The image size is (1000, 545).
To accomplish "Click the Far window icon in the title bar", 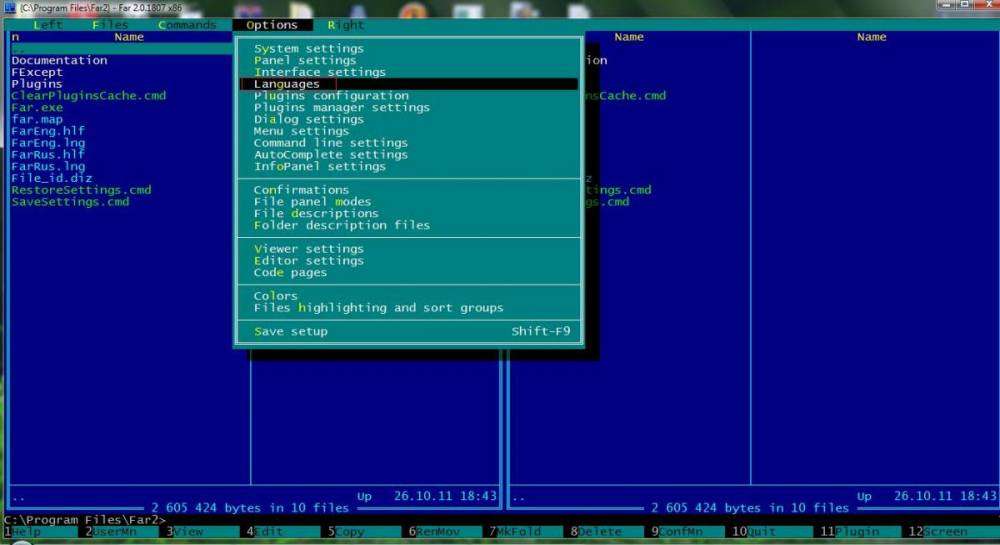I will pos(11,8).
